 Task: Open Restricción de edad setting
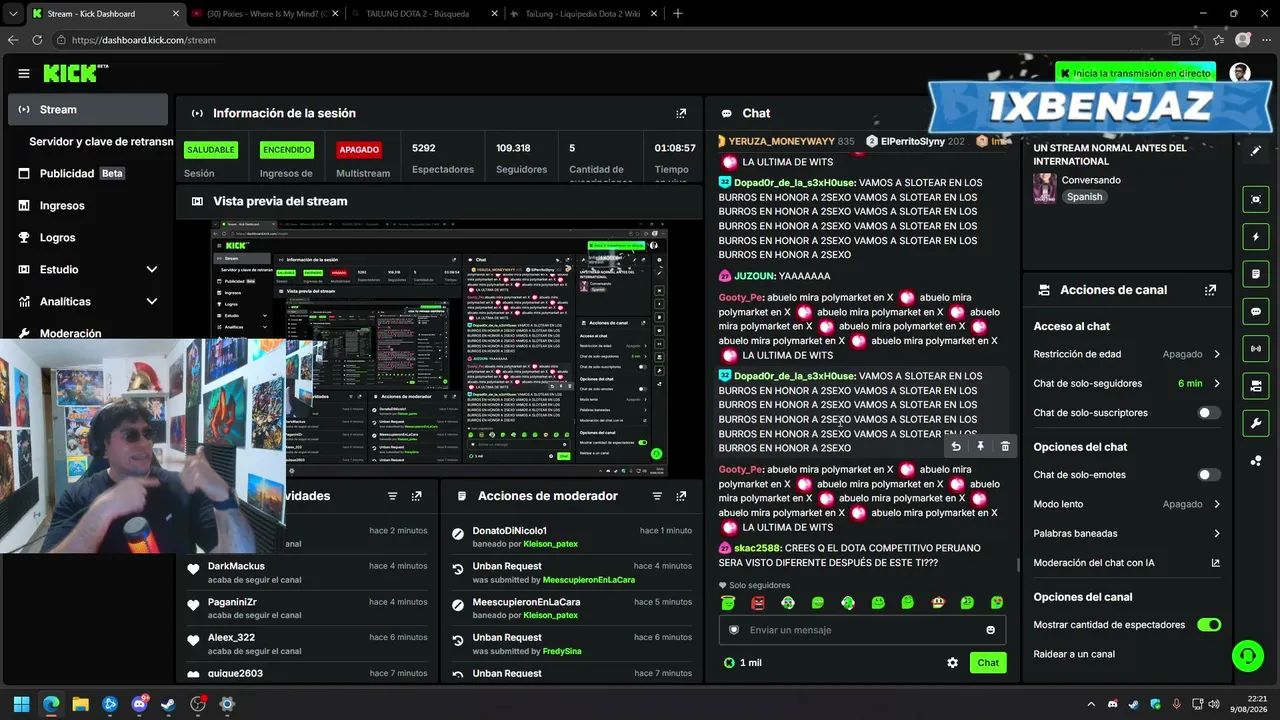[x=1127, y=354]
